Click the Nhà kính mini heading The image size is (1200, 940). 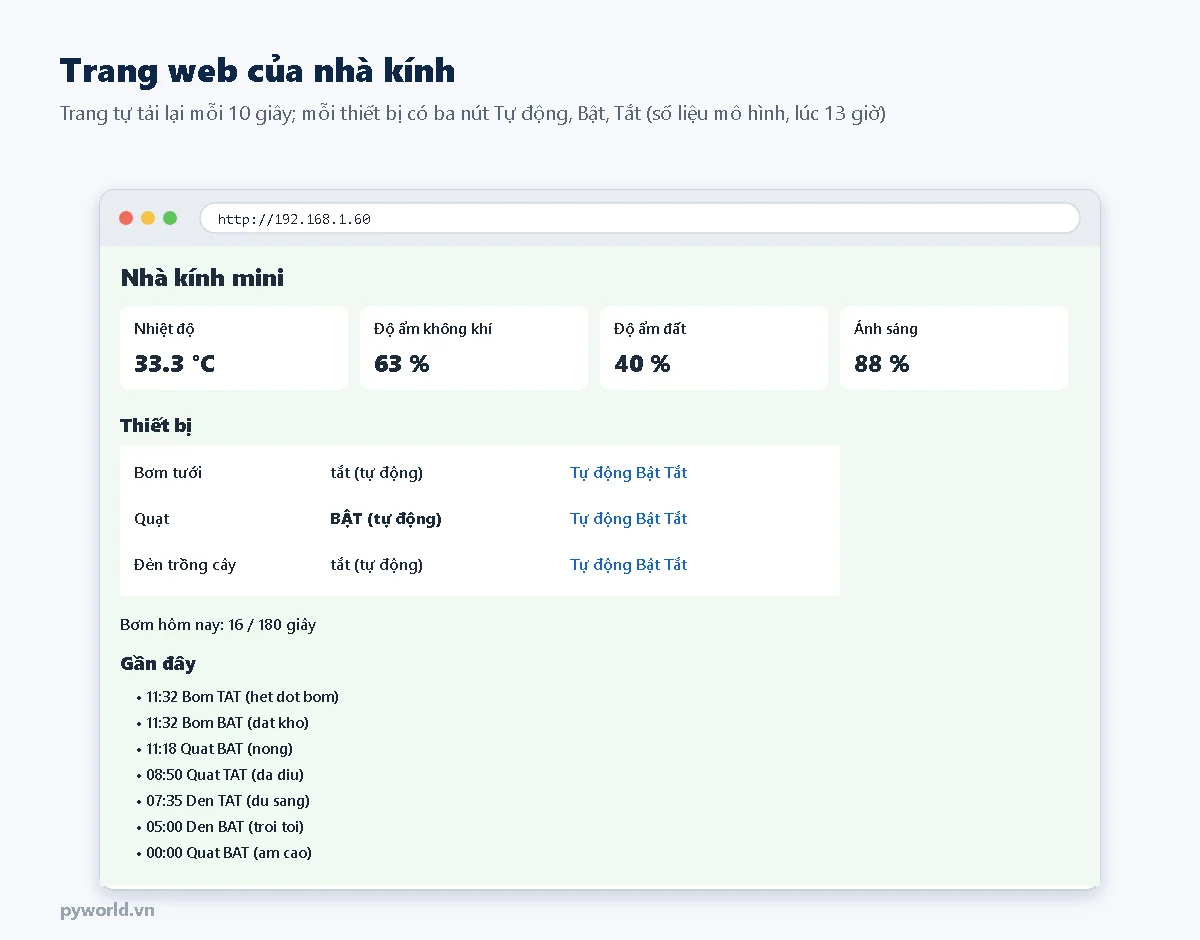[x=202, y=278]
